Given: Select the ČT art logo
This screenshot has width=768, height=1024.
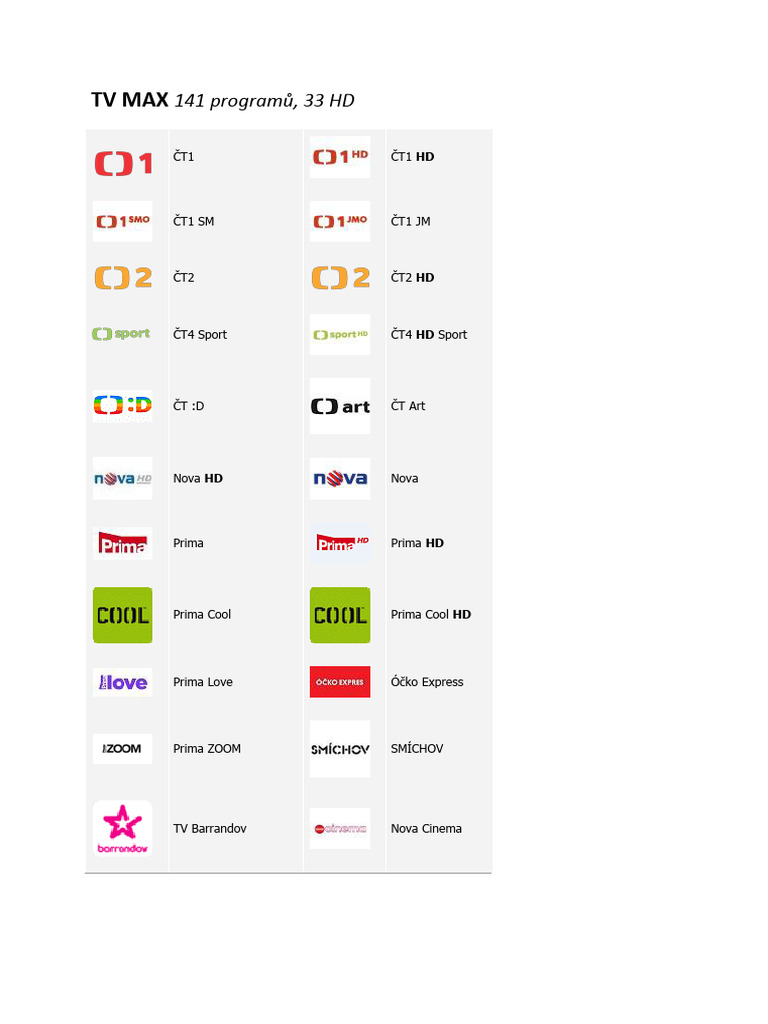Looking at the screenshot, I should pyautogui.click(x=340, y=406).
